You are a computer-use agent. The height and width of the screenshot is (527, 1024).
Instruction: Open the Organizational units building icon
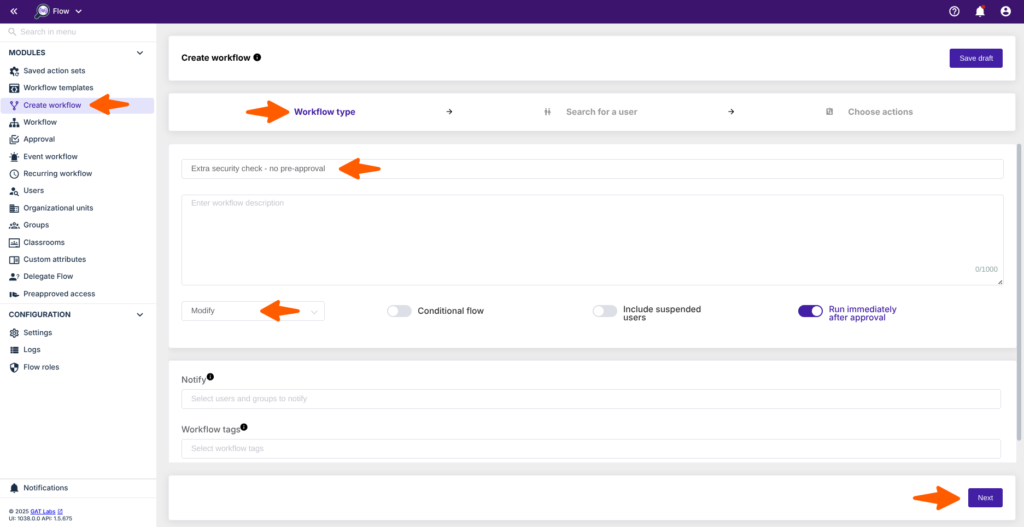[x=14, y=208]
